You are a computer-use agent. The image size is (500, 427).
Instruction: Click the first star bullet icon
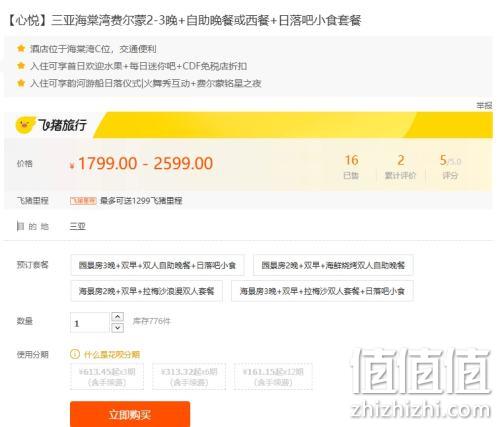click(x=21, y=49)
